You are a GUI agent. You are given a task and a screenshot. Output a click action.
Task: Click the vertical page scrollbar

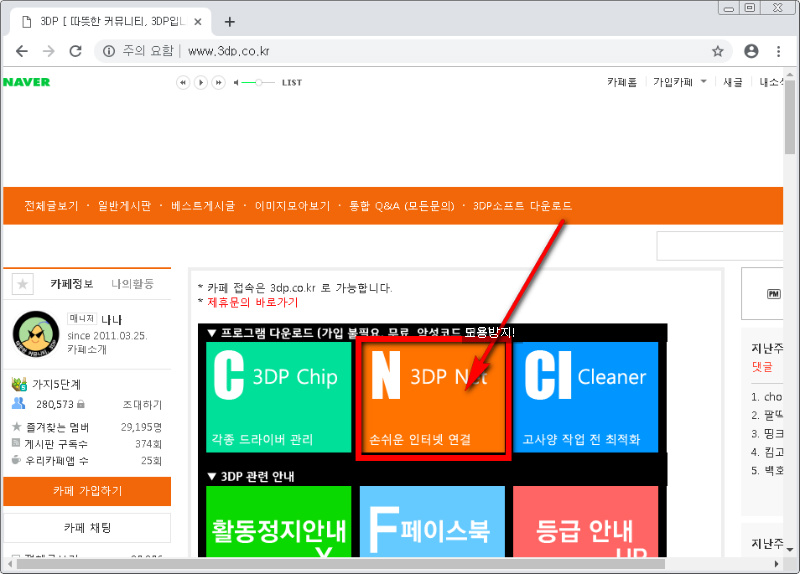coord(789,117)
